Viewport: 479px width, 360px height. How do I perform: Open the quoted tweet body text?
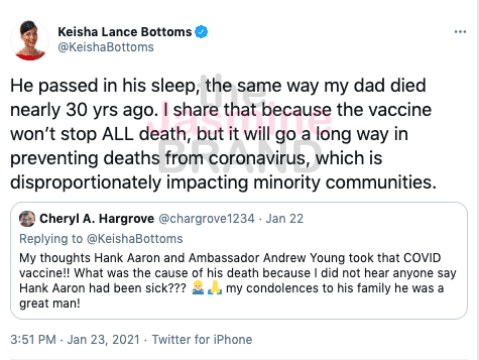tap(238, 281)
